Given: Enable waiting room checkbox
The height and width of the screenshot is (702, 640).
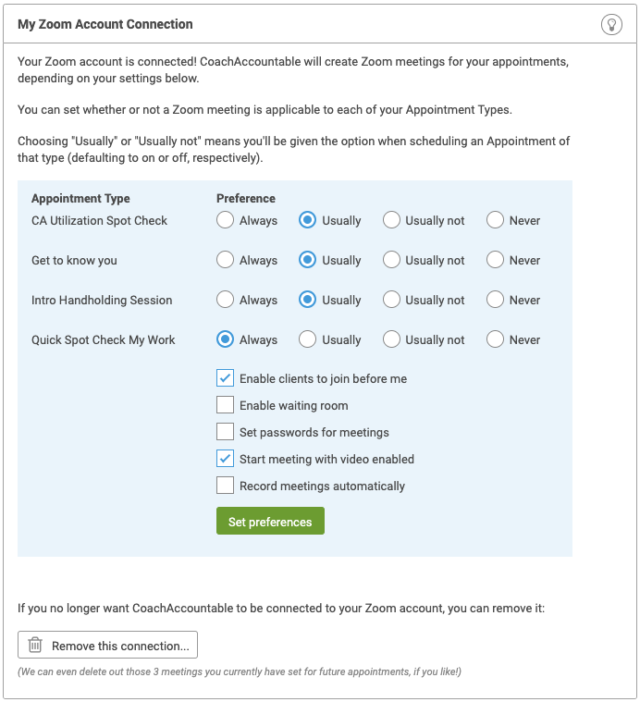Looking at the screenshot, I should 225,405.
